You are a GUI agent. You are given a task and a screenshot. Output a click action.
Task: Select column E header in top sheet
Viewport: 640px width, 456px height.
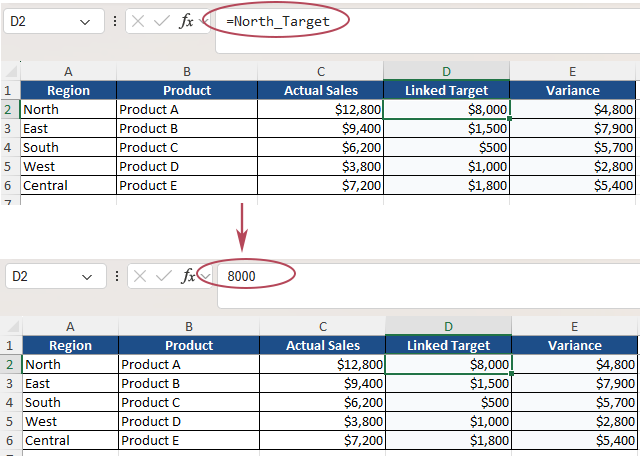tap(573, 71)
